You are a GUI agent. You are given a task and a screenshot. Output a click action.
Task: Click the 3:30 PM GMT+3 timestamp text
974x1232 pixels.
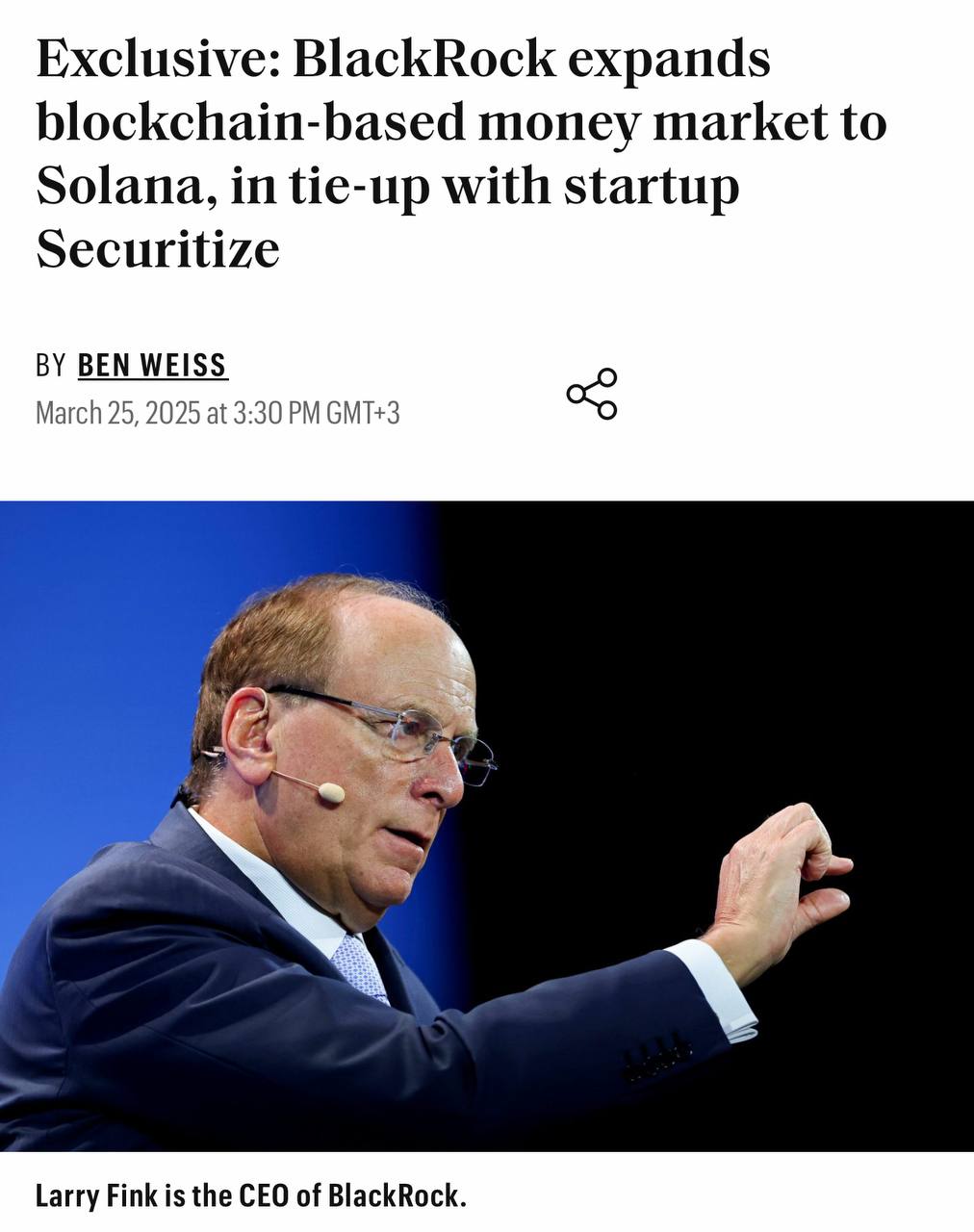coord(317,413)
